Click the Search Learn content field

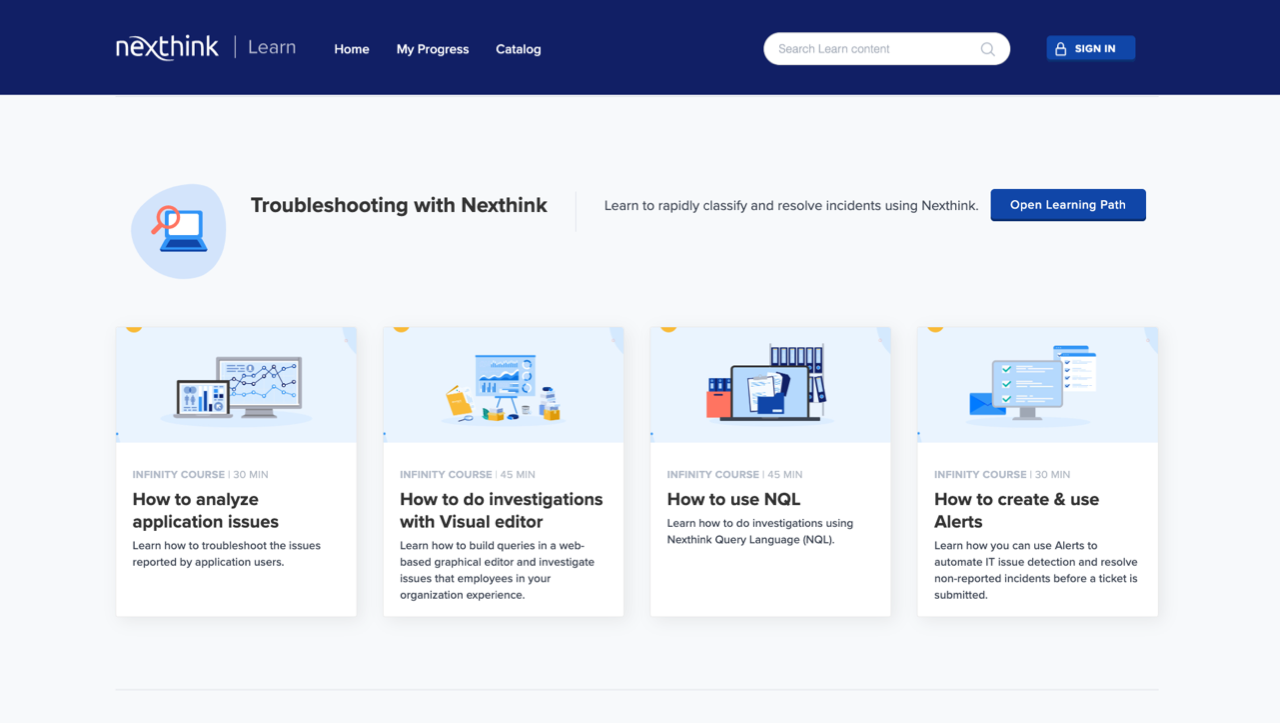coord(870,48)
